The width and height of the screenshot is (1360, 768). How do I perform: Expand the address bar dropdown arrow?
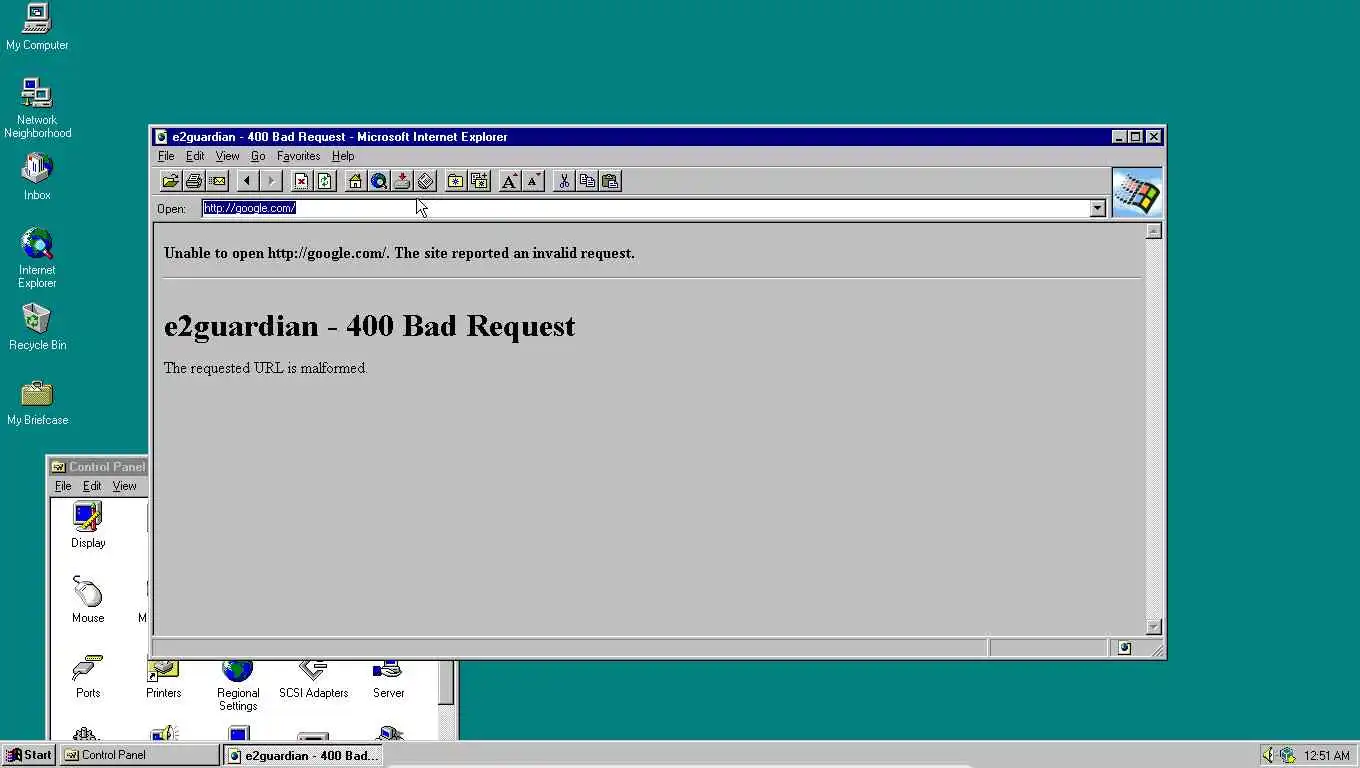(1097, 208)
